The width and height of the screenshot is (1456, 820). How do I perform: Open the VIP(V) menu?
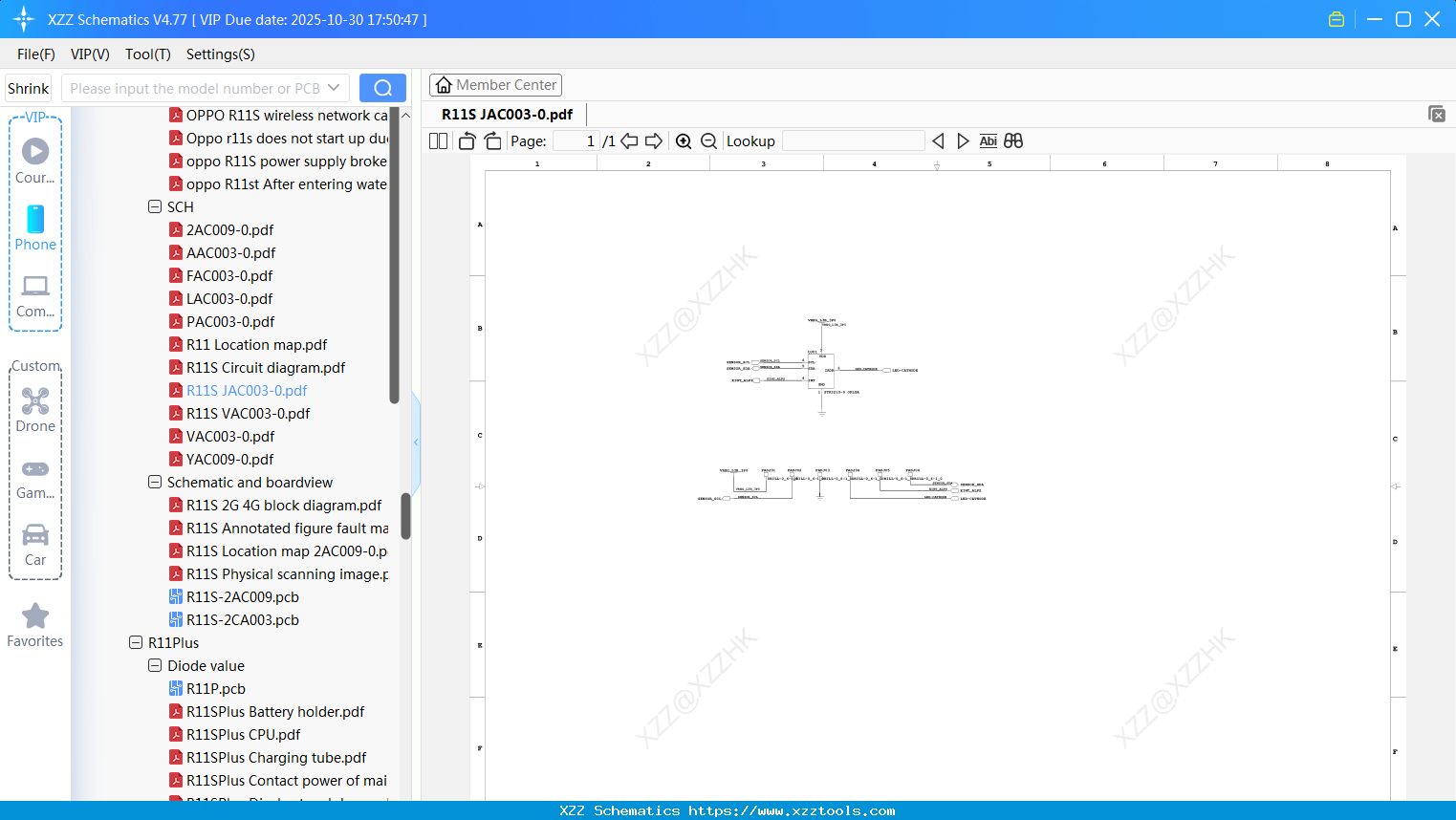90,54
